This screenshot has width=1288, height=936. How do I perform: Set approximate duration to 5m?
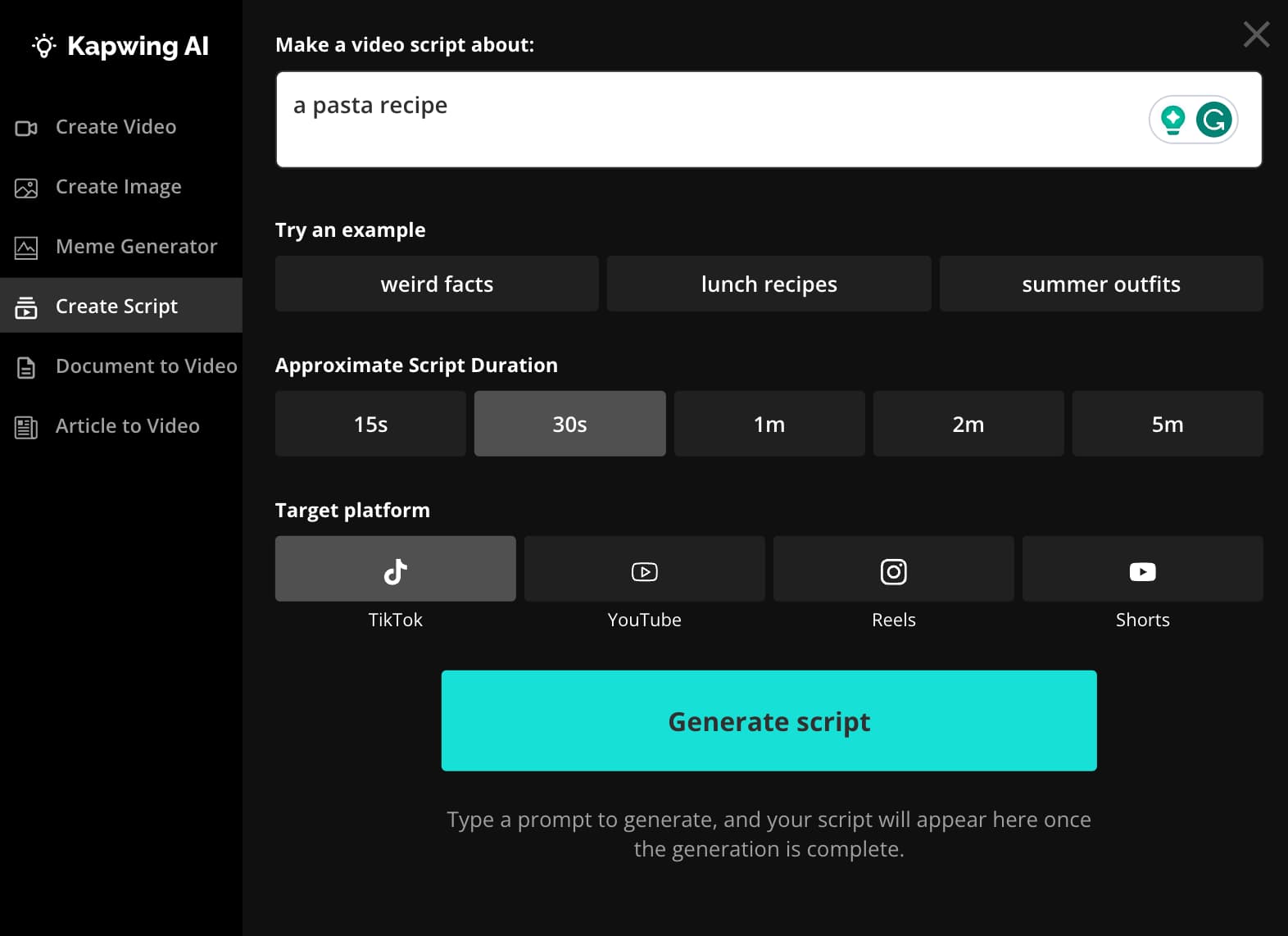1167,424
